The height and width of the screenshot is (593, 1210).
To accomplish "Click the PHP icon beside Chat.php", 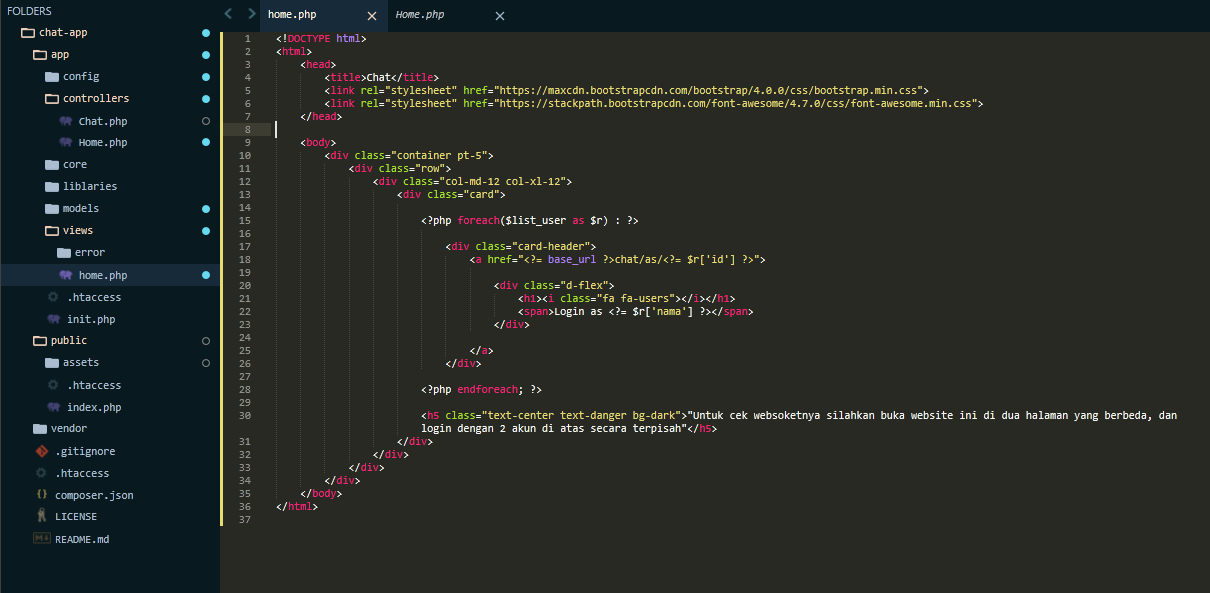I will point(65,121).
